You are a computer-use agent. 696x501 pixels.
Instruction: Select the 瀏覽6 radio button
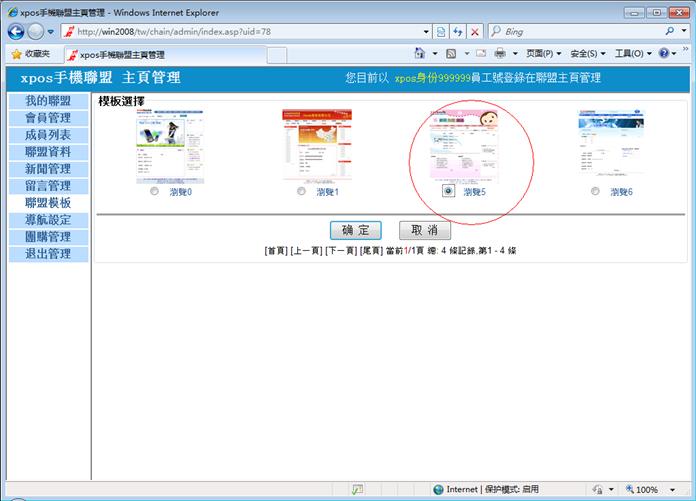596,191
